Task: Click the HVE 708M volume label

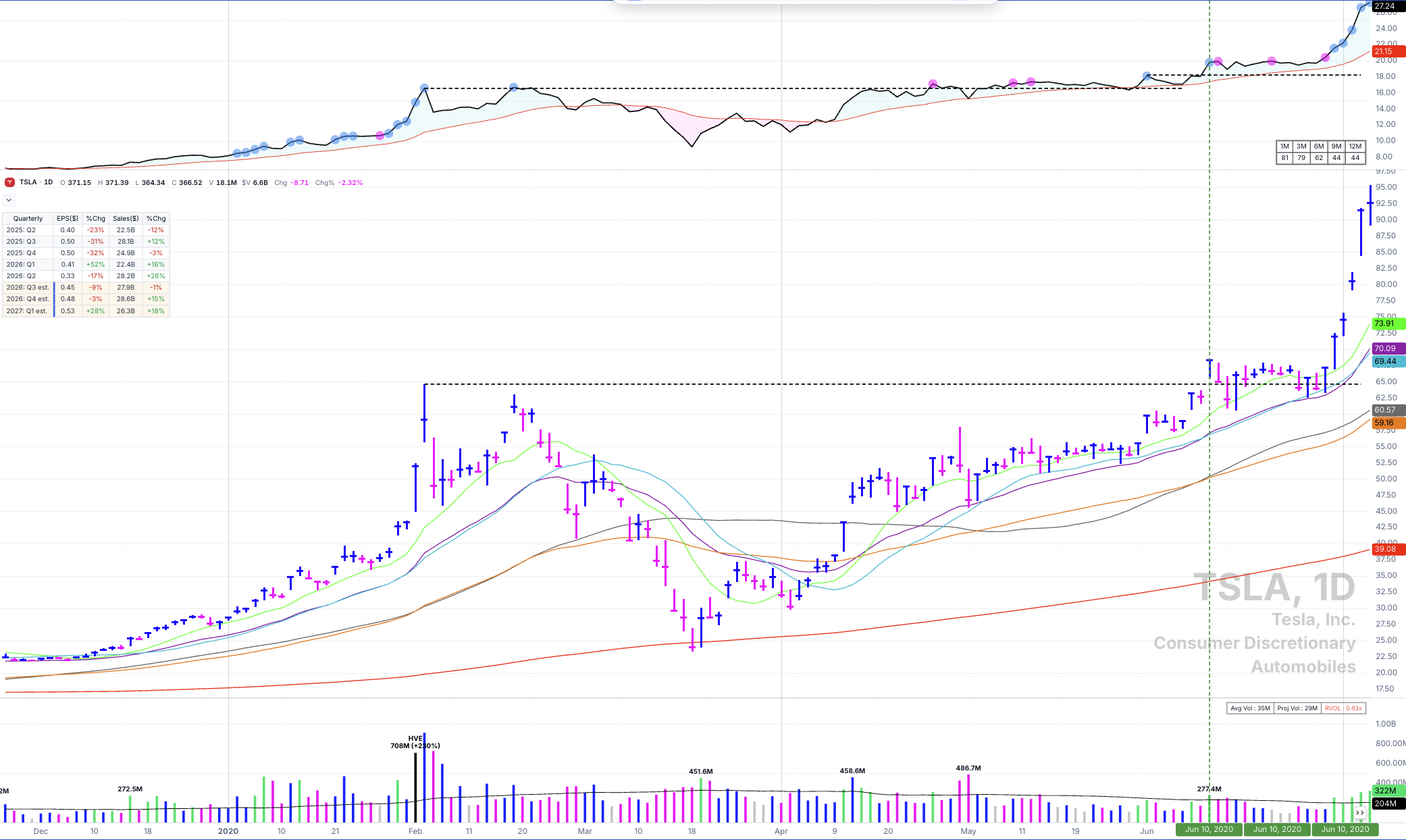Action: [x=415, y=742]
